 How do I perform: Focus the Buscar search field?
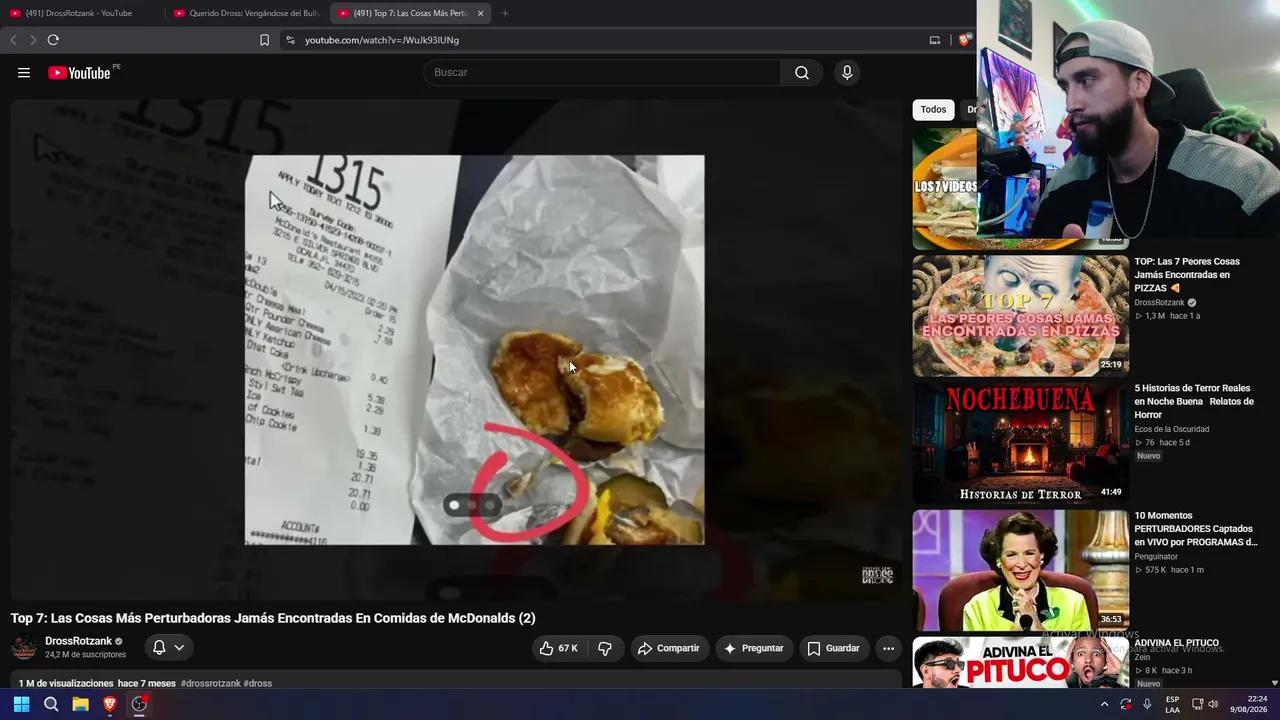click(602, 72)
